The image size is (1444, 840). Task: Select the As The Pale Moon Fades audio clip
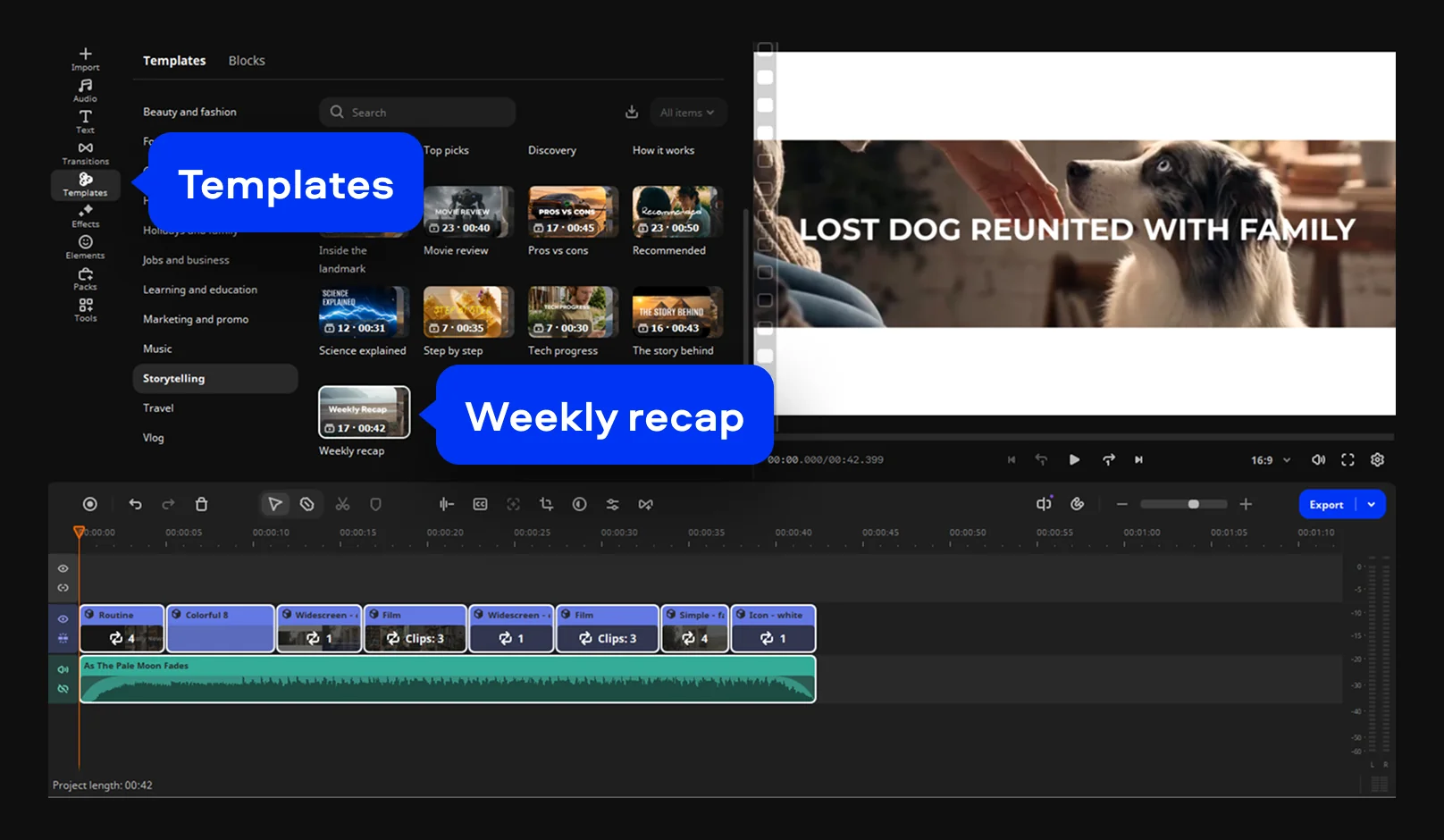tap(448, 679)
